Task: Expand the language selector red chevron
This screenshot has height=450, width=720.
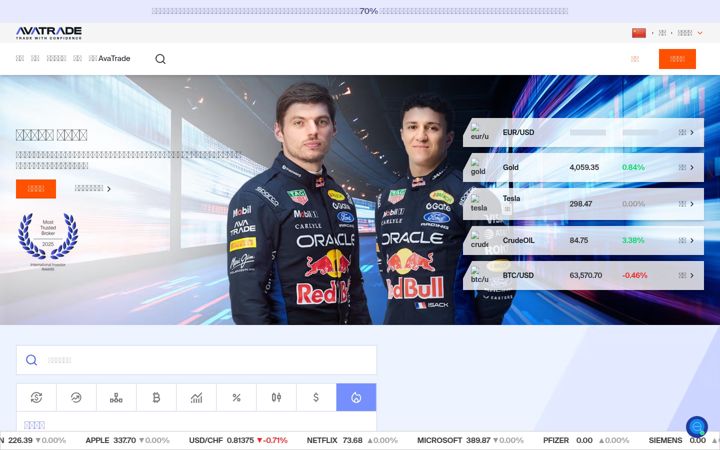Action: [700, 33]
